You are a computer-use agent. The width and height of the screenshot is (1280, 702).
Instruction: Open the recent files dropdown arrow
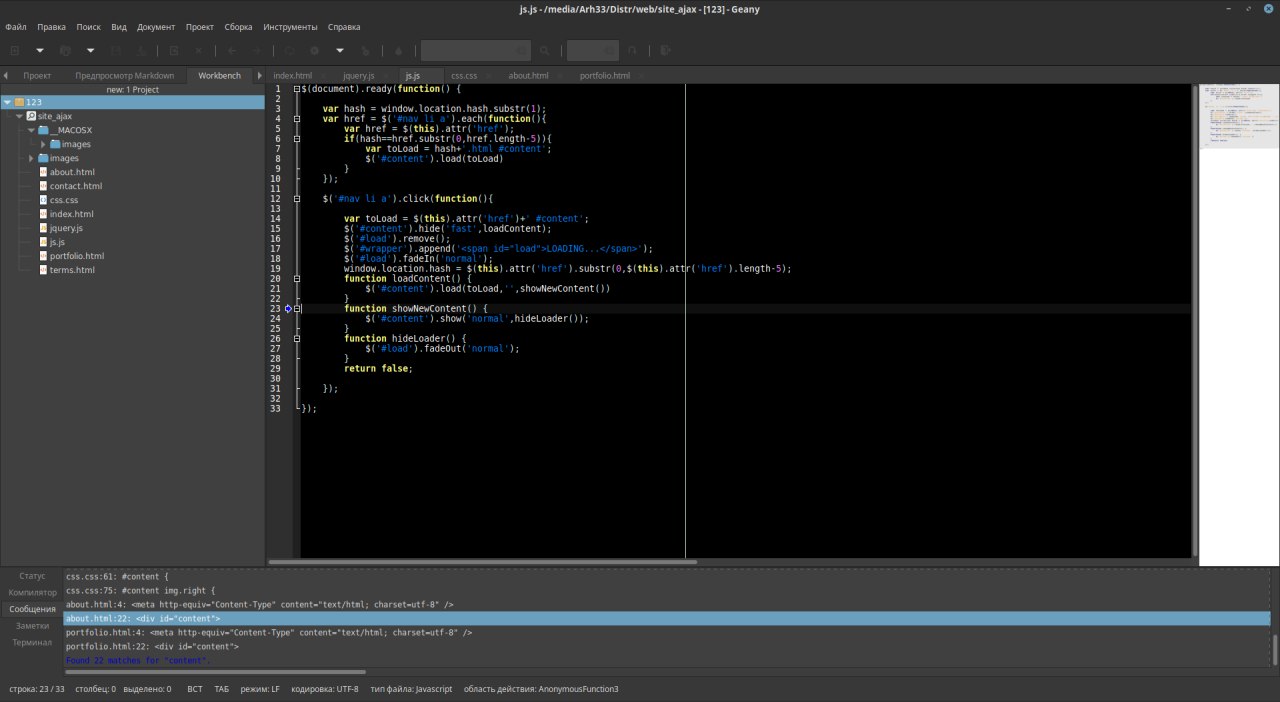(x=90, y=50)
